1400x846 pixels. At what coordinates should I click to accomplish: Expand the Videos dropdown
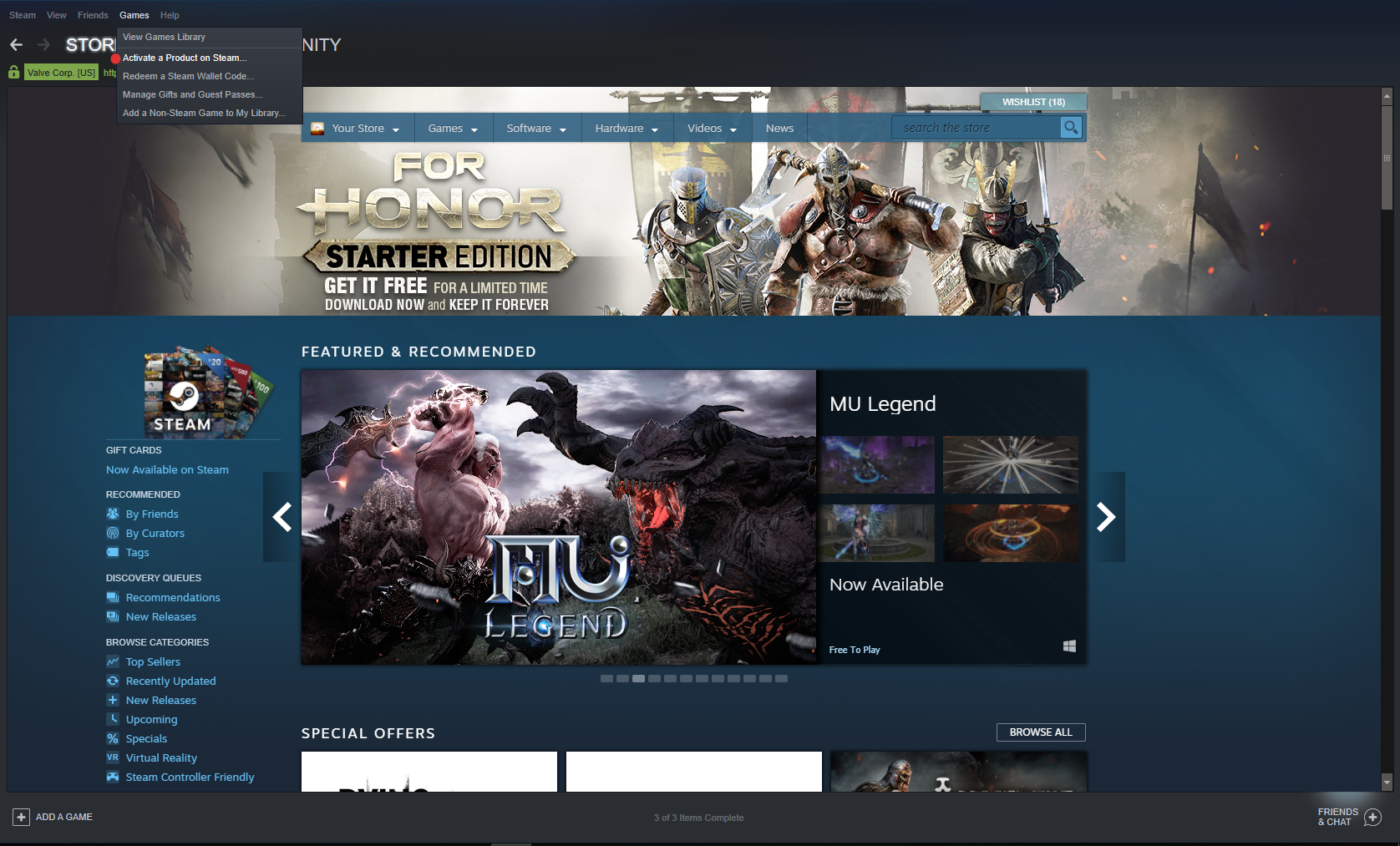pos(733,129)
